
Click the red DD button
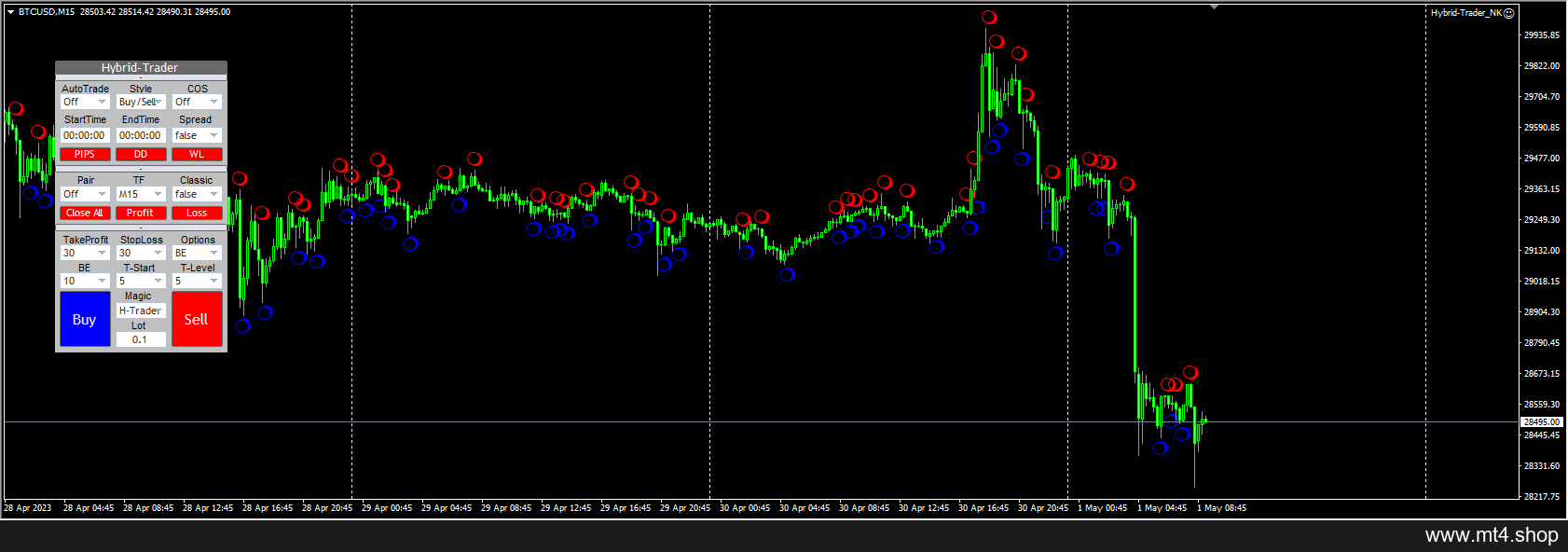pyautogui.click(x=141, y=154)
